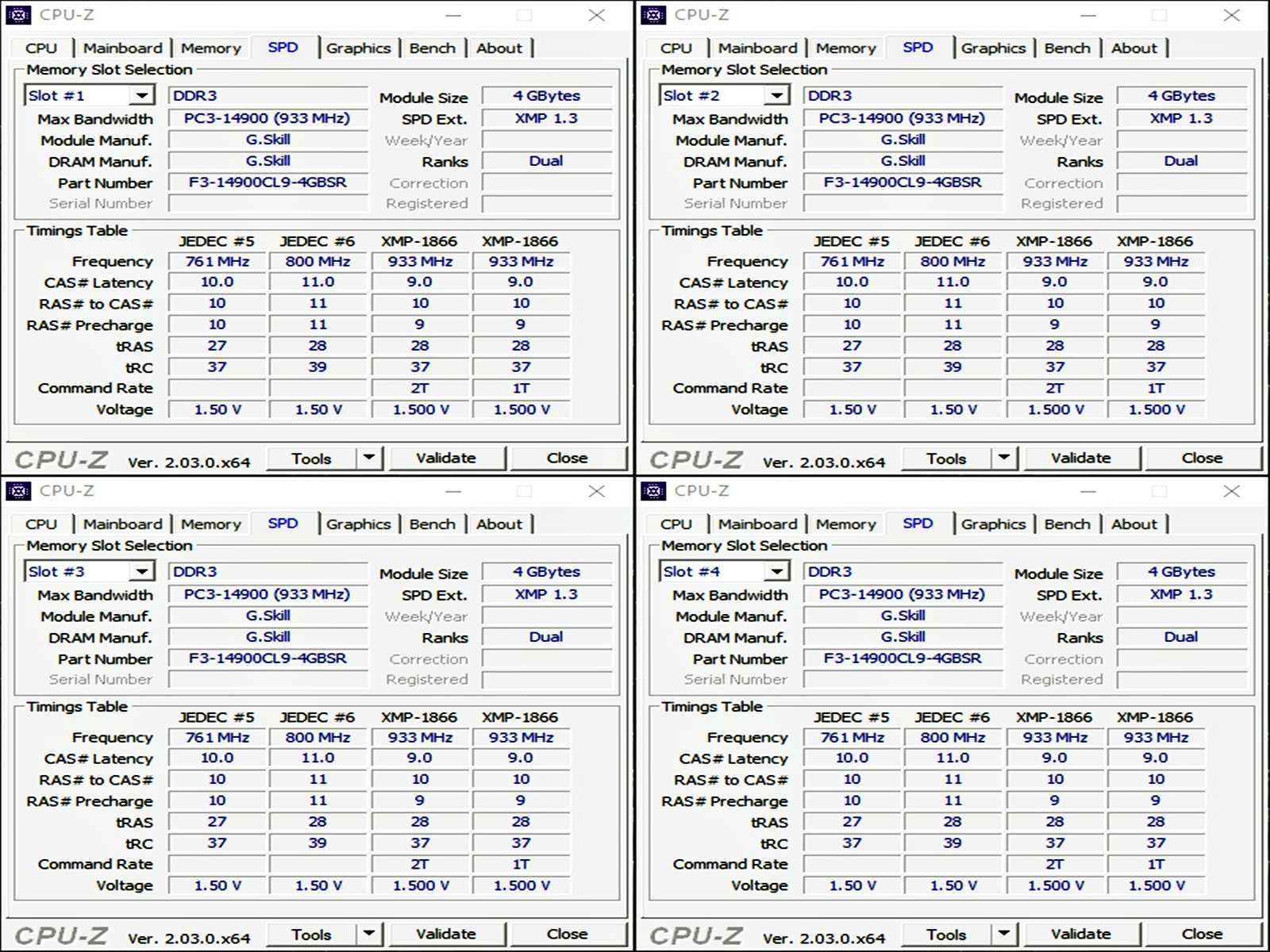The height and width of the screenshot is (952, 1270).
Task: Click the Tools button in the Slot #1 window
Action: click(311, 458)
